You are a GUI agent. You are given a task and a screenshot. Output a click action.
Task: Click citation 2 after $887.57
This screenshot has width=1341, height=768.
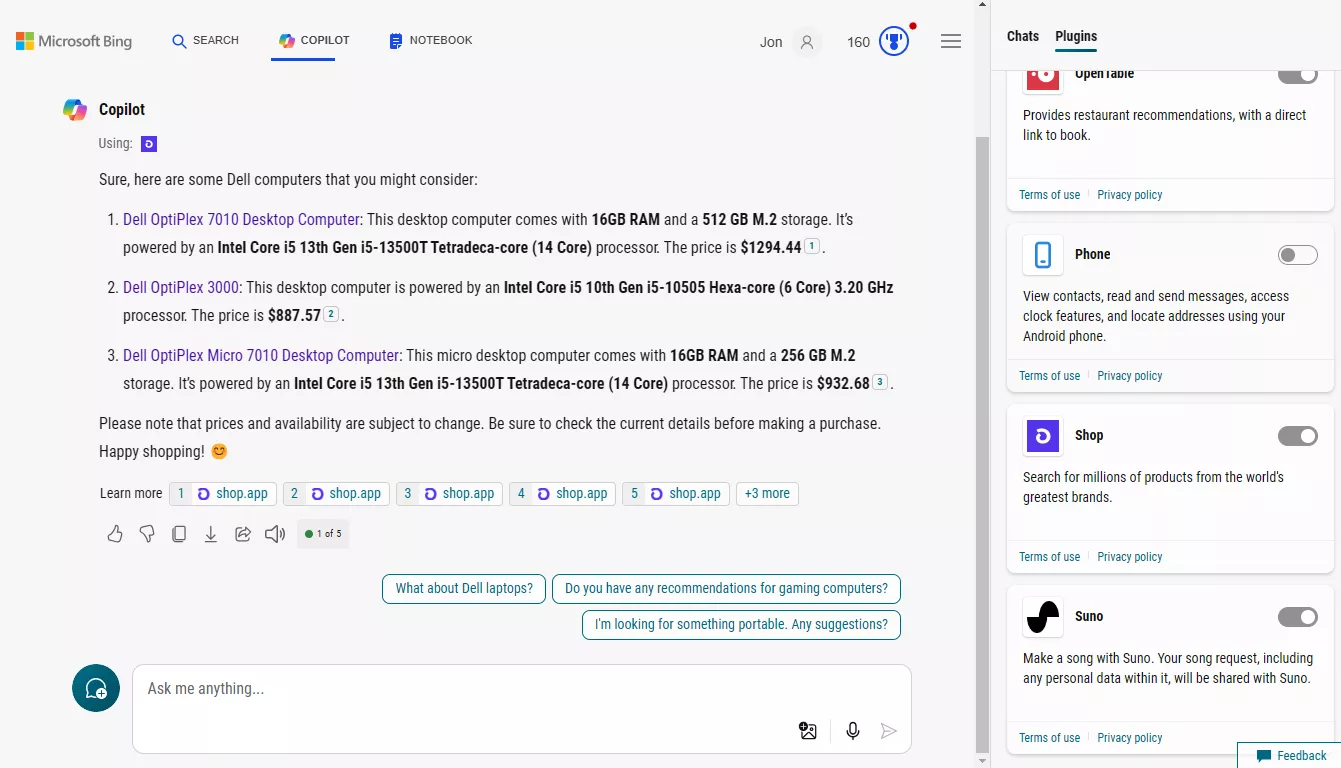pos(332,314)
